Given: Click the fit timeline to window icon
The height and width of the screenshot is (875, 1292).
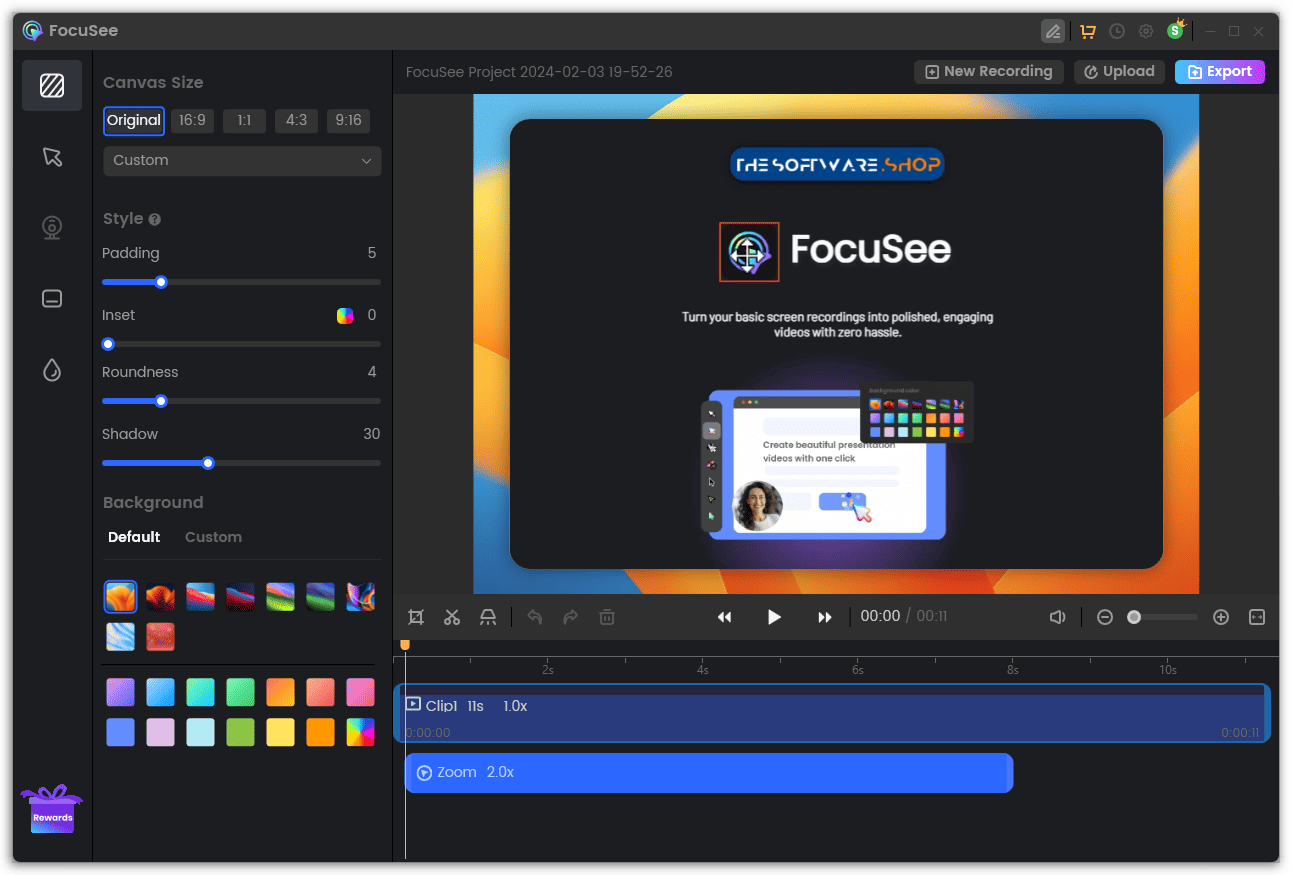Looking at the screenshot, I should click(1257, 617).
